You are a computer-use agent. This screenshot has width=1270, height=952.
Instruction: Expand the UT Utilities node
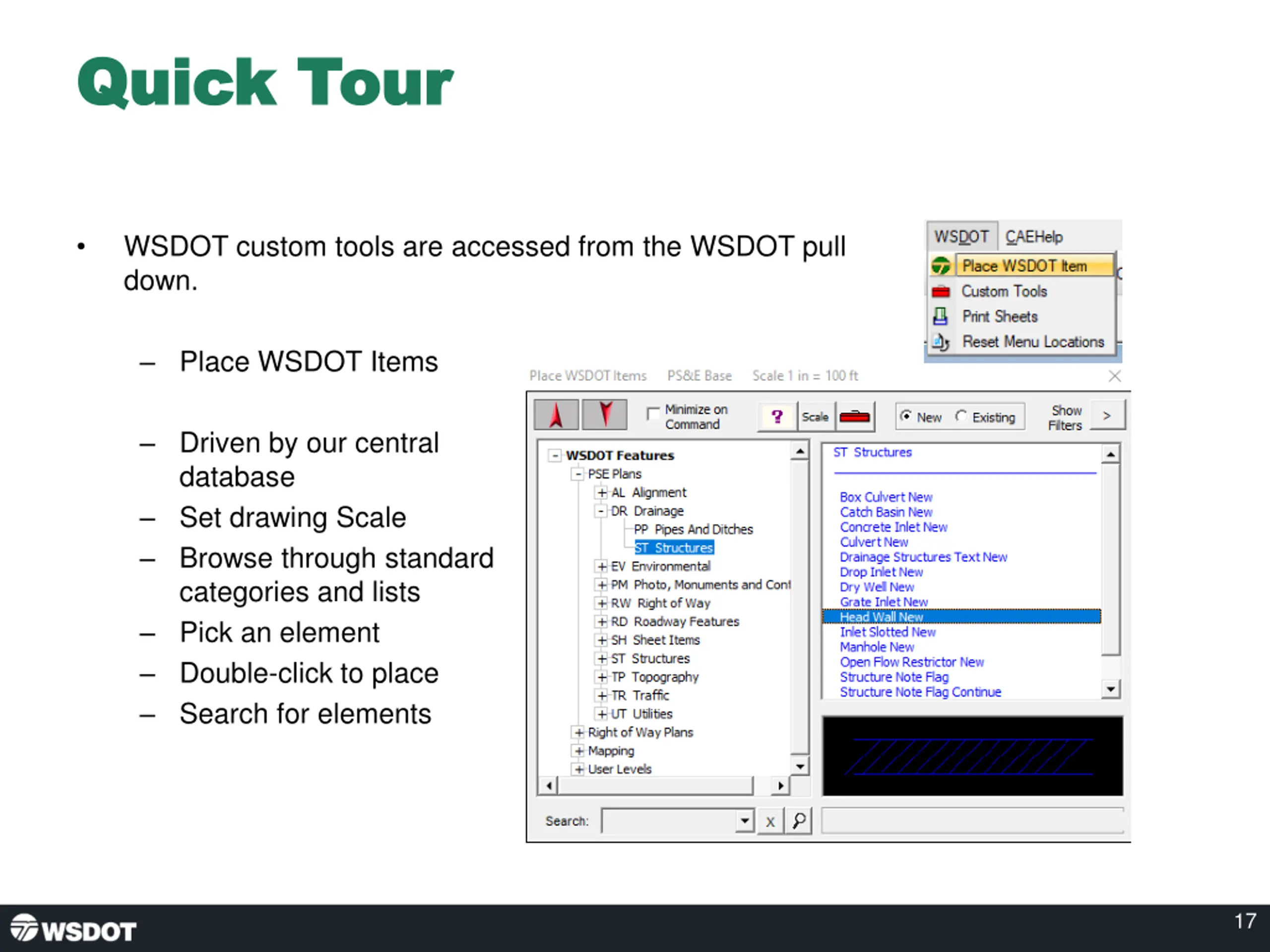[x=602, y=714]
